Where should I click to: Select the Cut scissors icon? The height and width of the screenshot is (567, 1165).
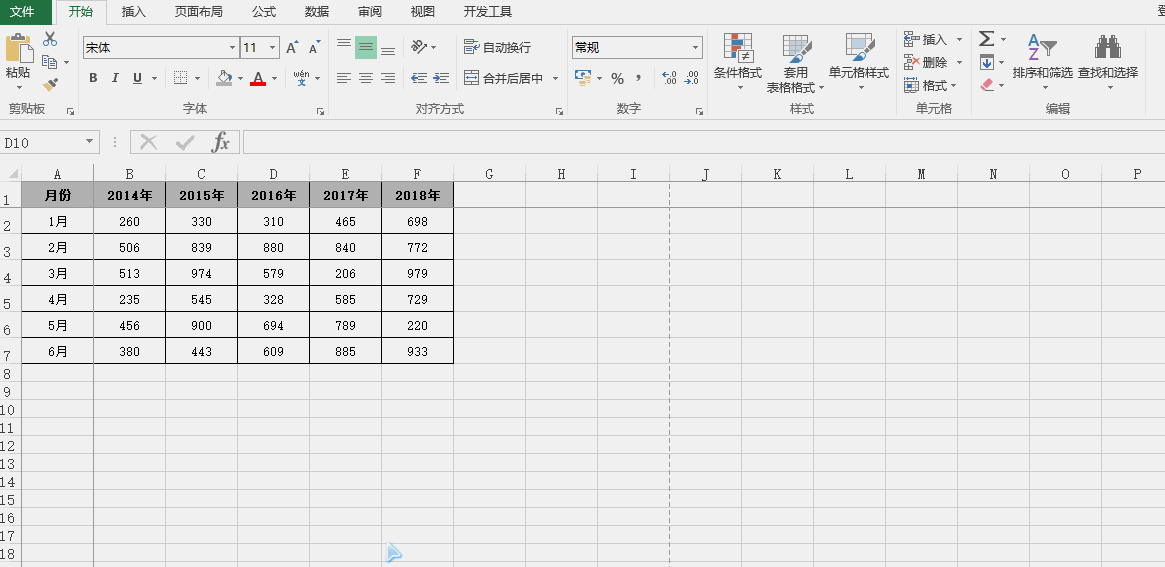click(50, 39)
